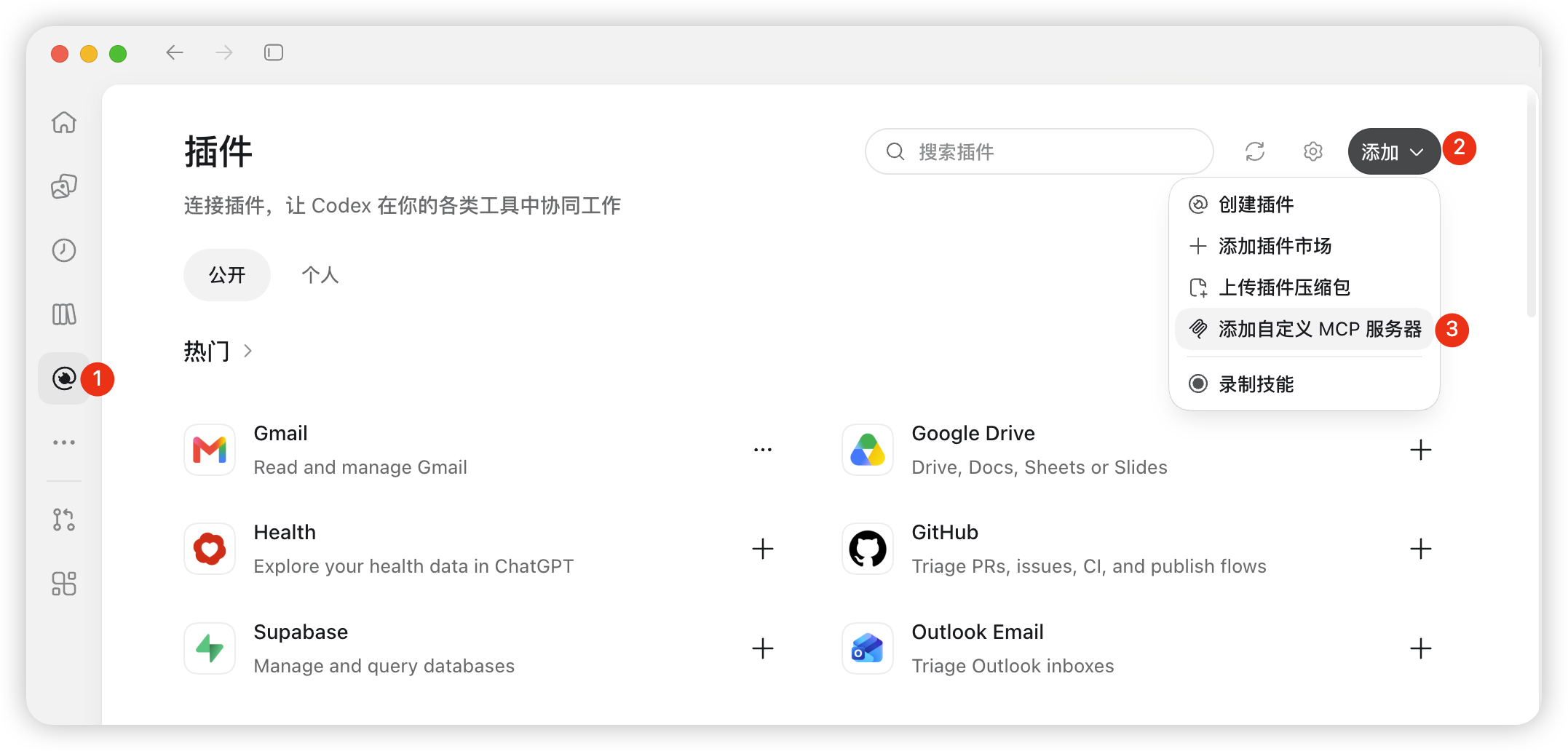The height and width of the screenshot is (751, 1568).
Task: Click the "Triage Outlook inboxes" description
Action: click(x=1013, y=666)
